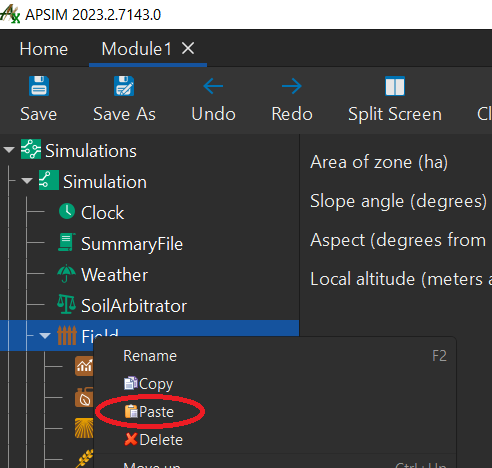Click the Split Screen icon

(395, 86)
